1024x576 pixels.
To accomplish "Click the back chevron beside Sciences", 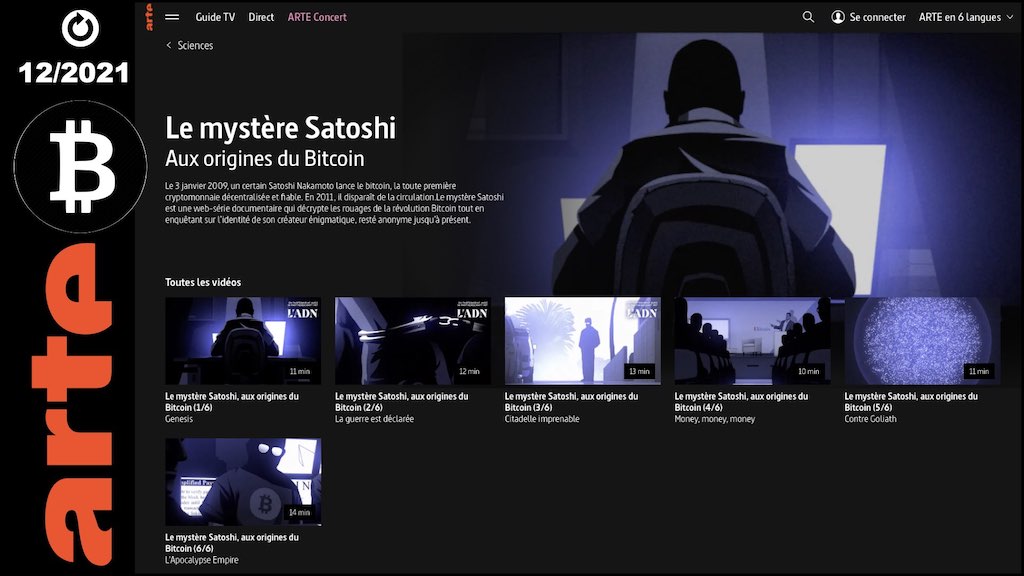I will (169, 45).
